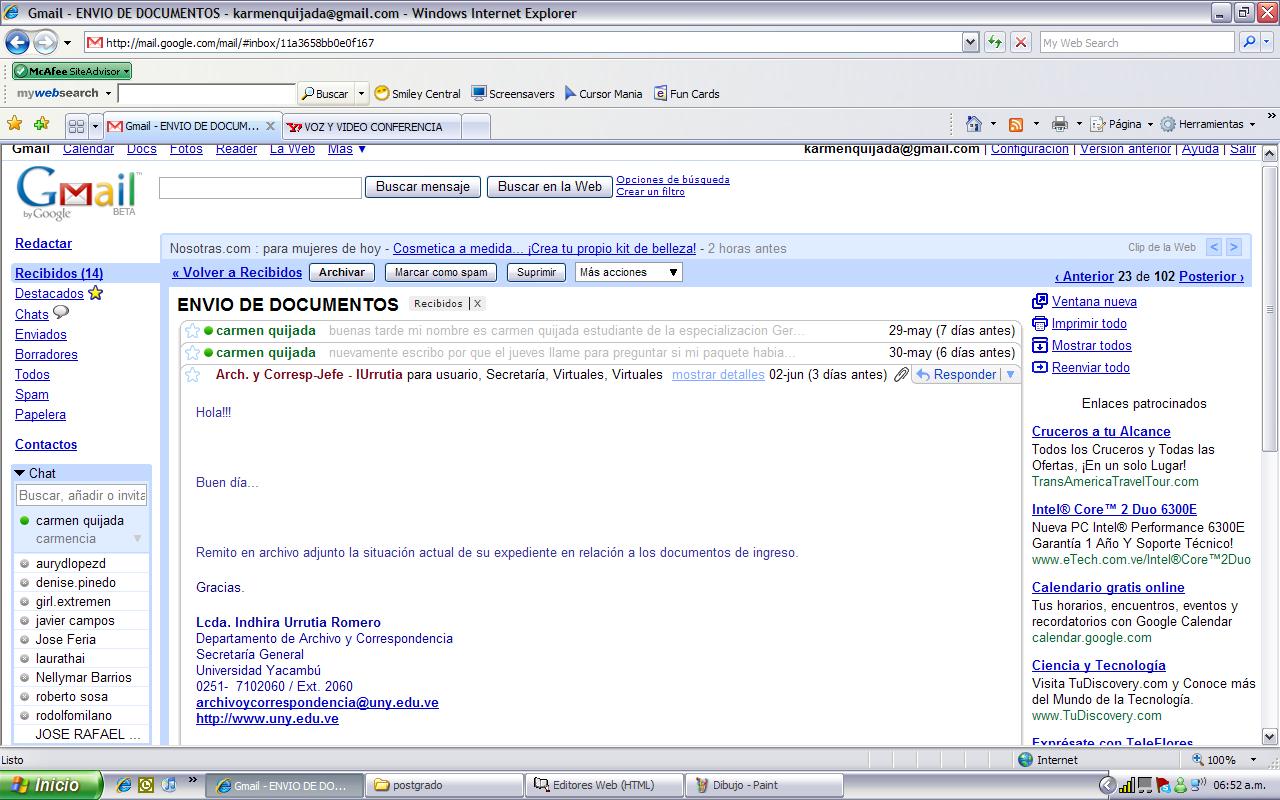This screenshot has width=1280, height=800.
Task: Click the IE Back navigation arrow
Action: pos(17,42)
